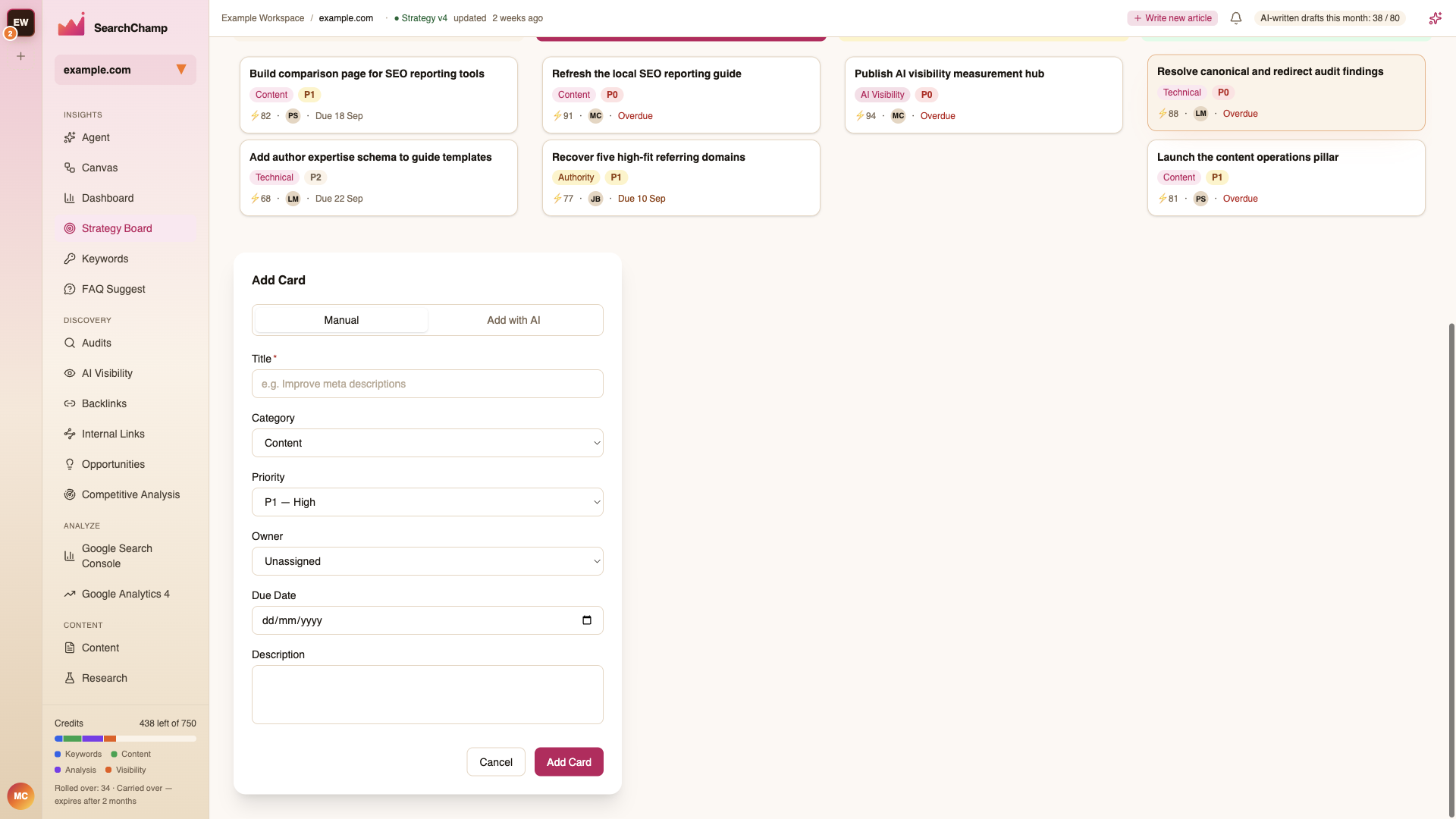Click Write new article button
Screen dimensions: 1456x819
pos(1172,18)
